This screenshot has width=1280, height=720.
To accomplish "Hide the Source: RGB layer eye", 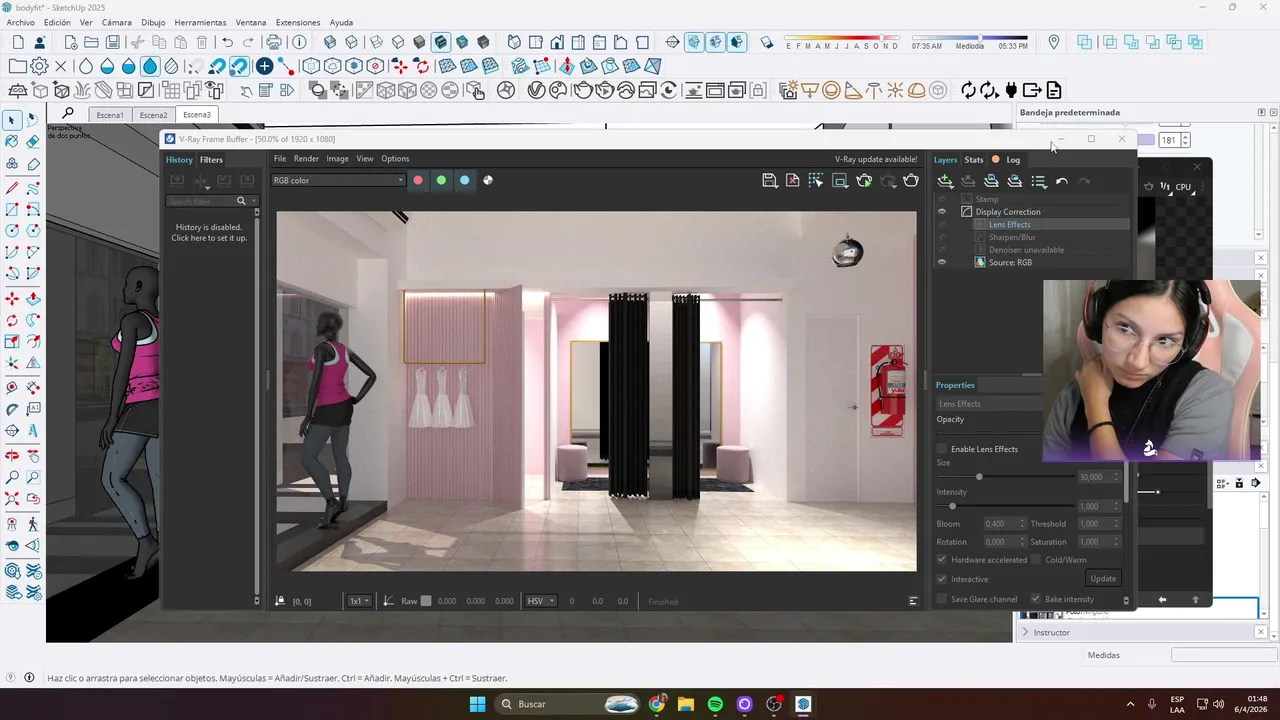I will click(941, 262).
